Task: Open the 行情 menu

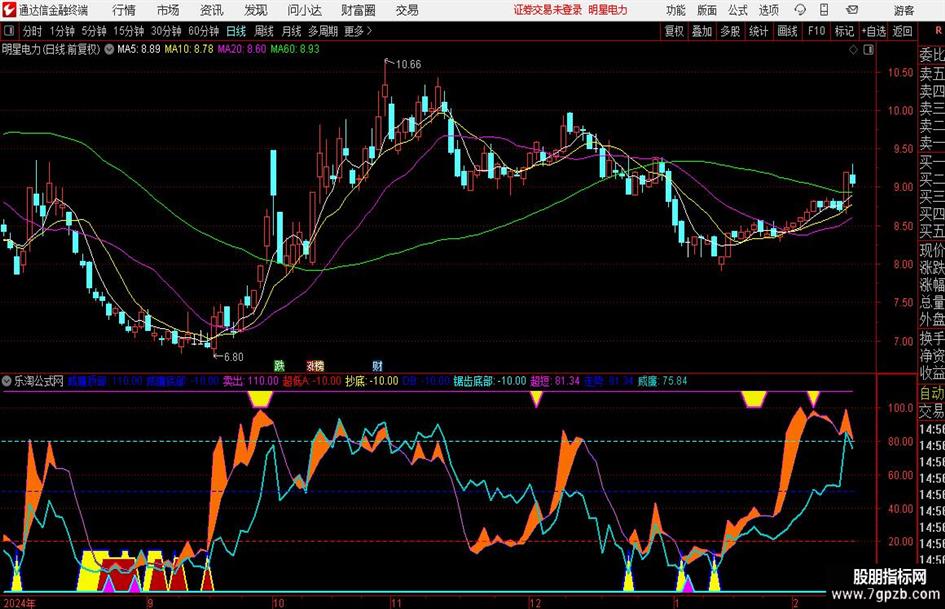Action: tap(124, 10)
